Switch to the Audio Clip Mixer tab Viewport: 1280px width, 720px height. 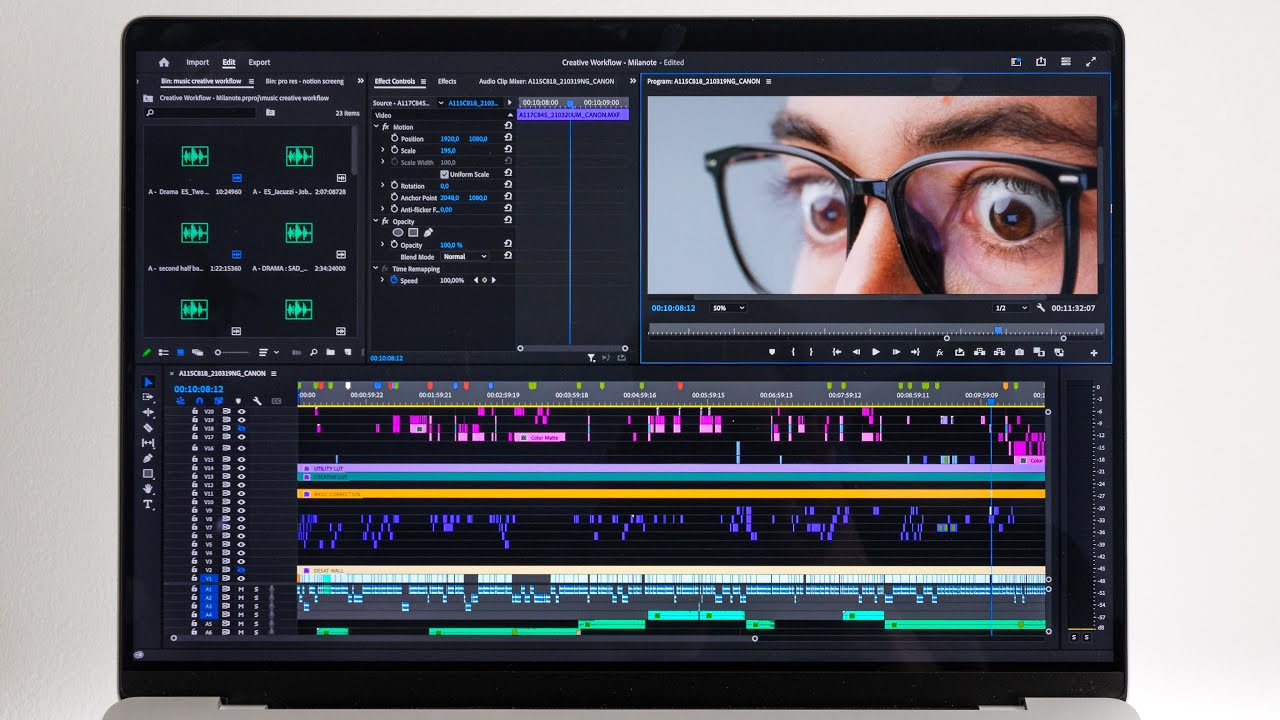coord(546,82)
